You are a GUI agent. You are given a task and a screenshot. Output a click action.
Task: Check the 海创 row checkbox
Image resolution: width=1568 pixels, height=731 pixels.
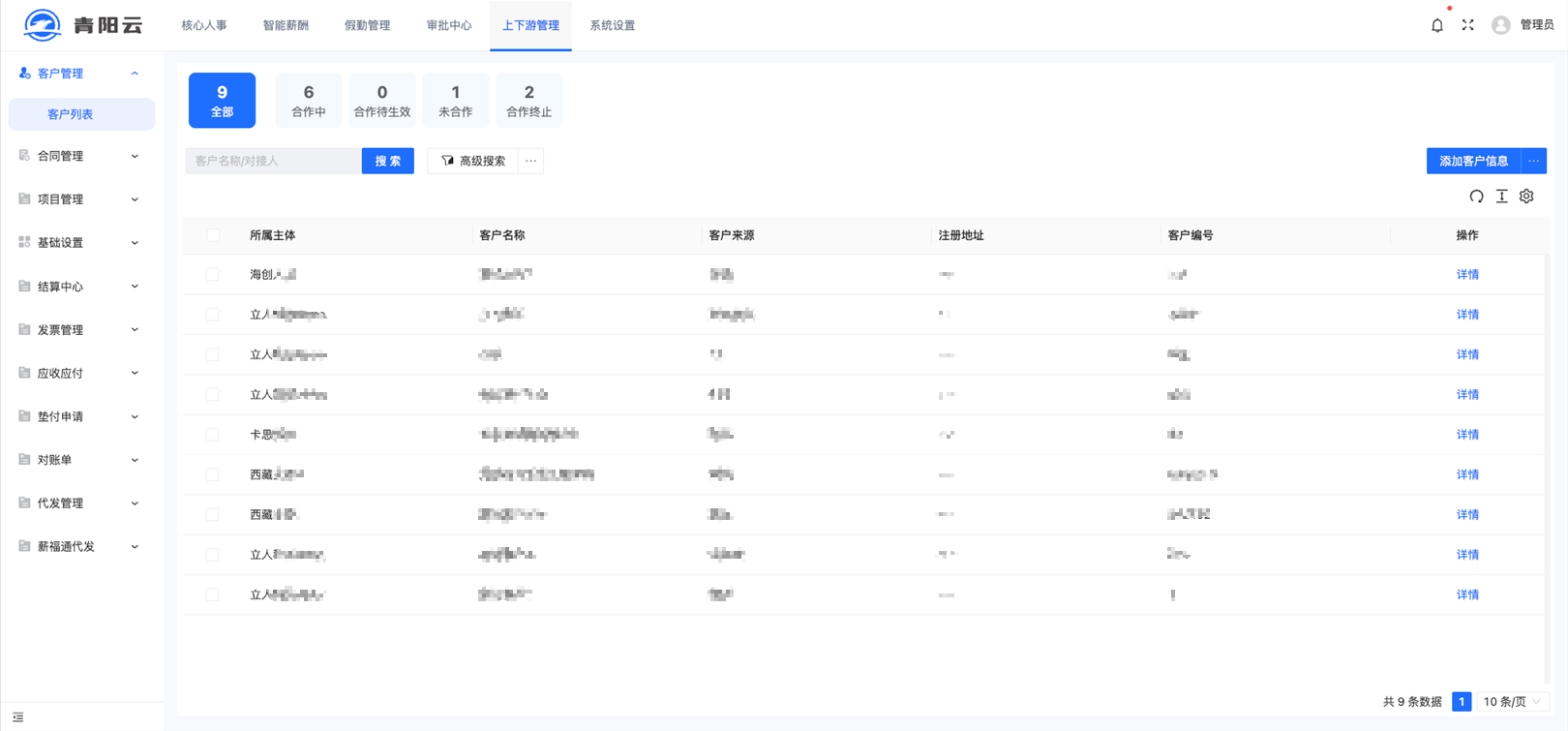pyautogui.click(x=213, y=275)
